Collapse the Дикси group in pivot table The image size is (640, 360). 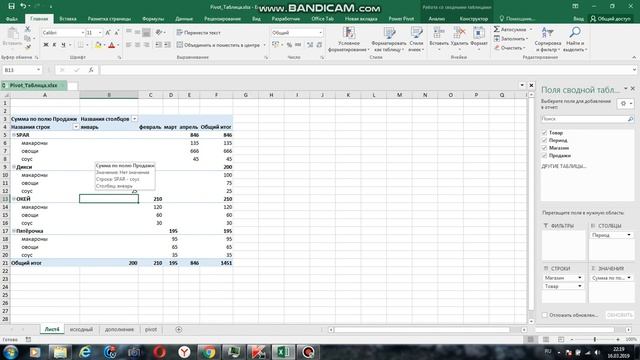14,167
